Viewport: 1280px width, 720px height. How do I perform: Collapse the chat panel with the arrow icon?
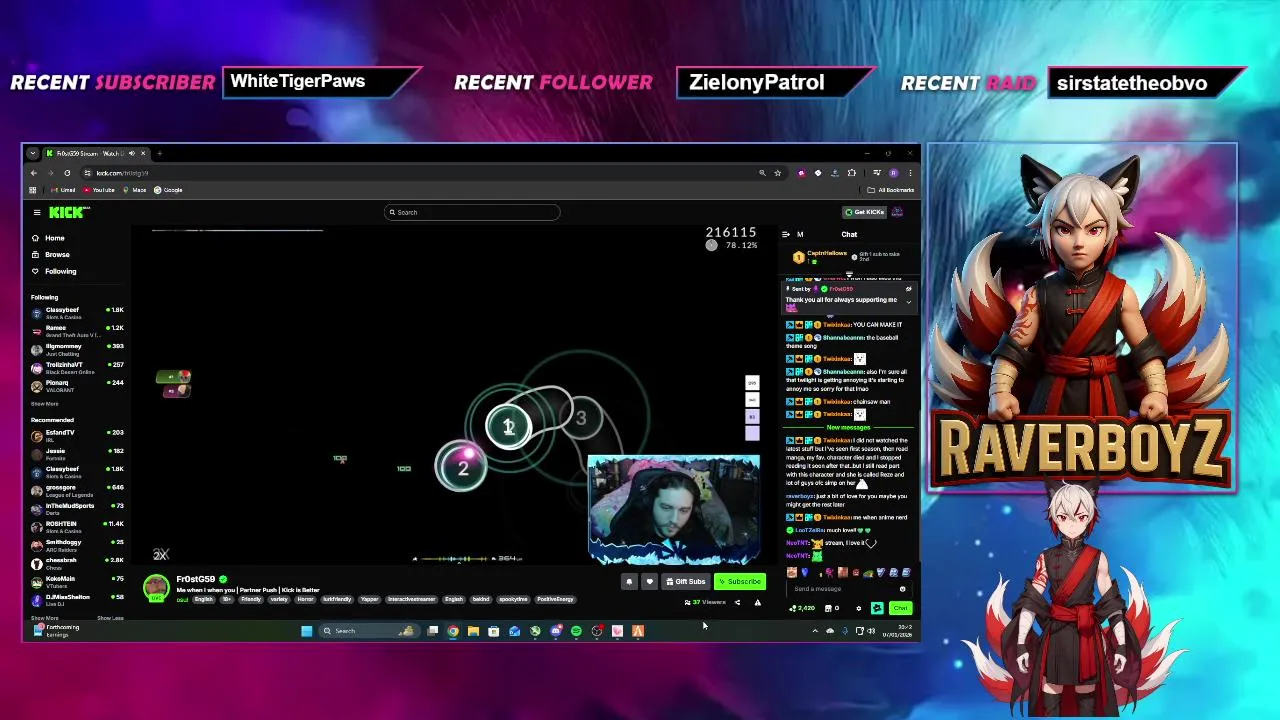point(786,234)
